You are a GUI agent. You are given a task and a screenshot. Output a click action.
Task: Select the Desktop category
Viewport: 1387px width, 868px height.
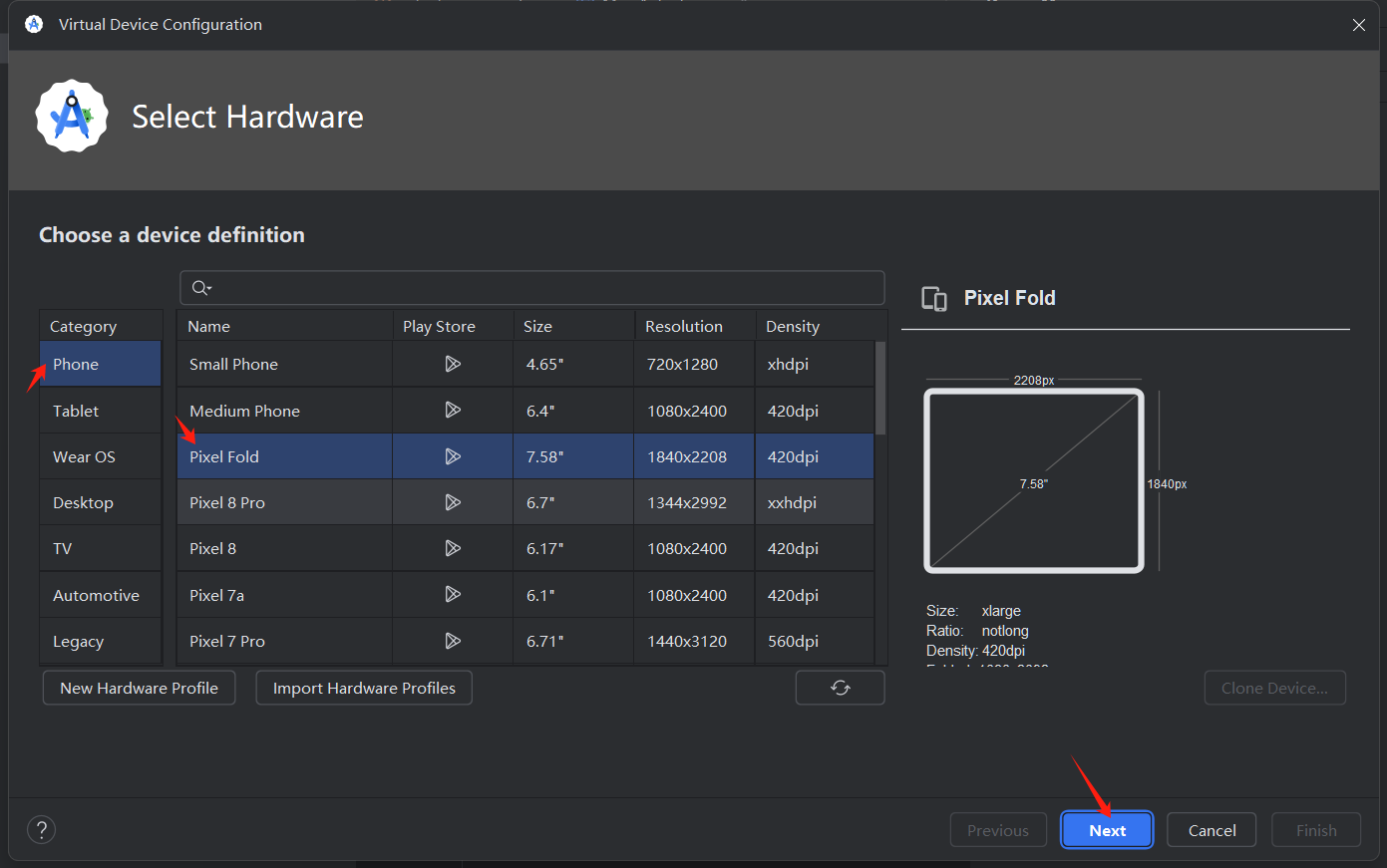pyautogui.click(x=101, y=502)
